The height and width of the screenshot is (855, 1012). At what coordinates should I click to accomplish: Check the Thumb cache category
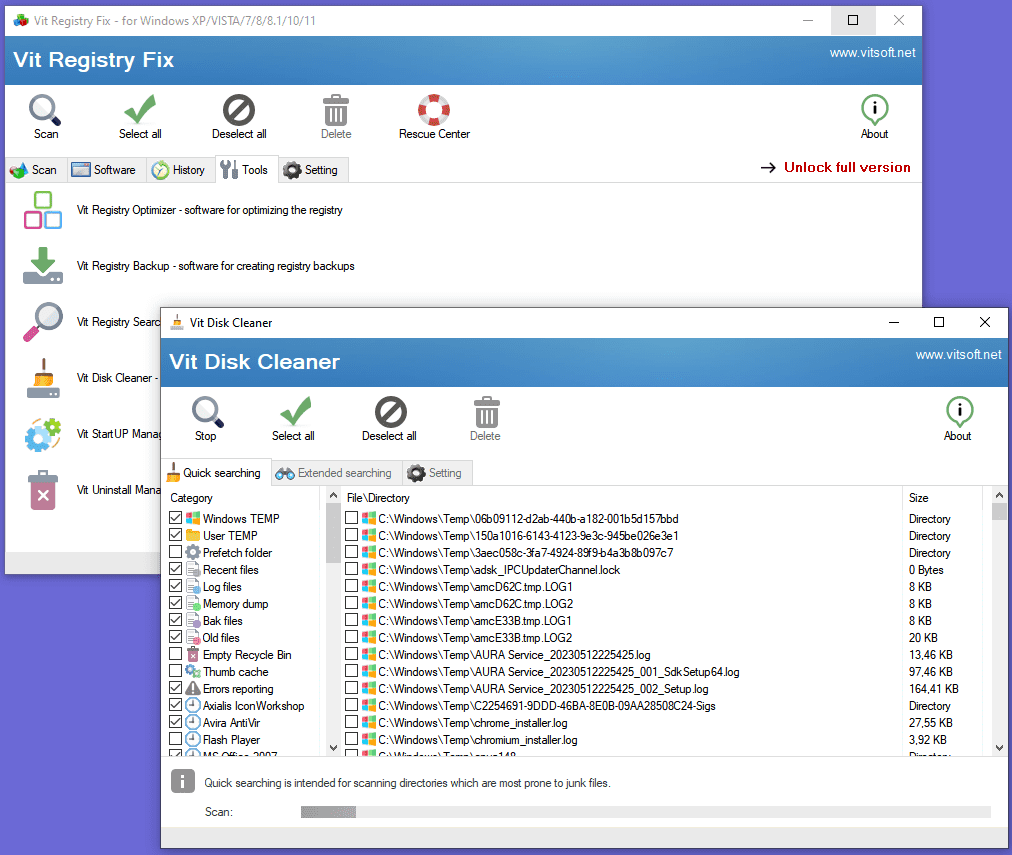[x=176, y=671]
